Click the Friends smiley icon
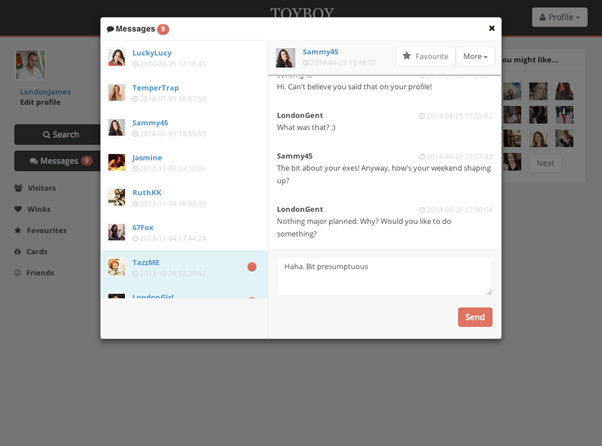The width and height of the screenshot is (602, 446). [18, 273]
